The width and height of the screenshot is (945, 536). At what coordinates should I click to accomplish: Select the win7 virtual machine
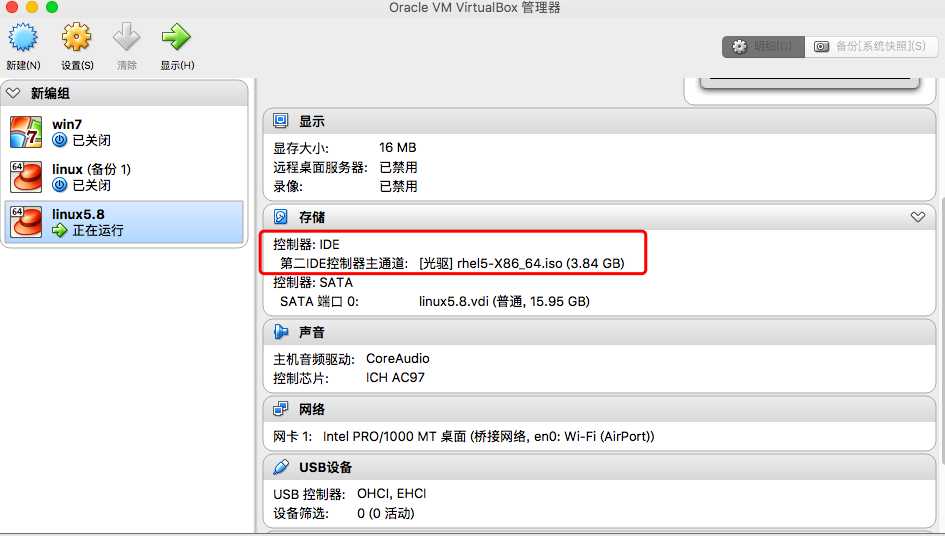[125, 133]
